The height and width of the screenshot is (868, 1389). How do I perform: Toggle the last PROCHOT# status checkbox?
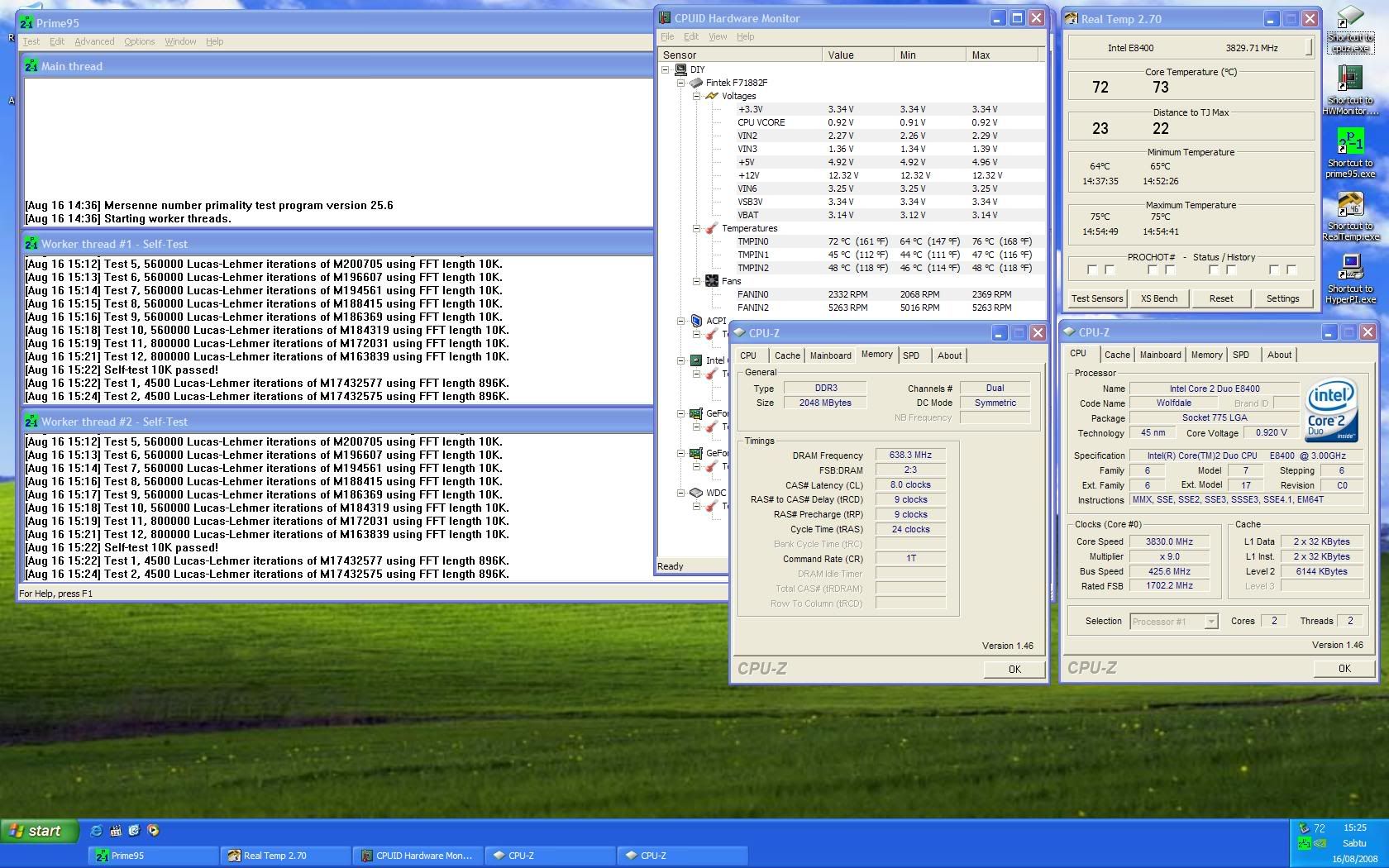click(1291, 270)
